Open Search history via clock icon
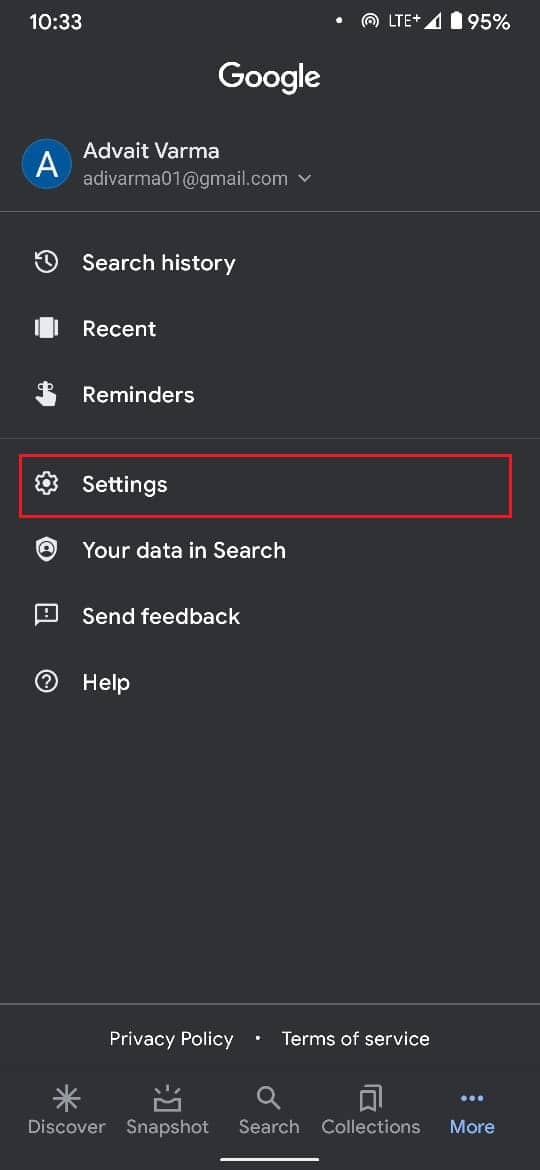Screen dimensions: 540x1170 tap(46, 263)
